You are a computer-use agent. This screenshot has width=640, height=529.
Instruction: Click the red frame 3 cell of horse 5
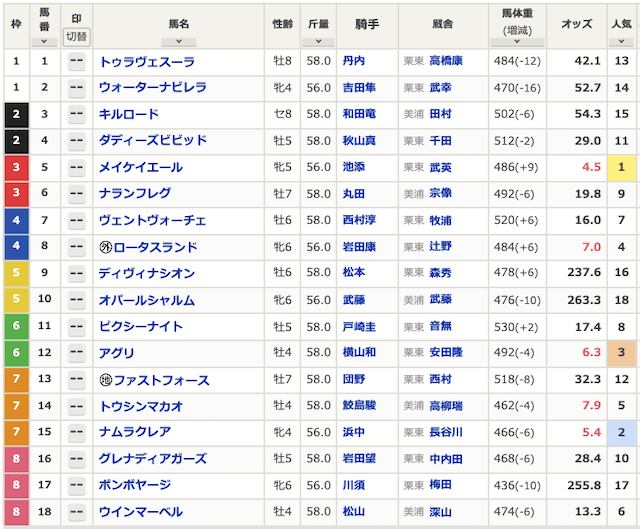pos(16,168)
